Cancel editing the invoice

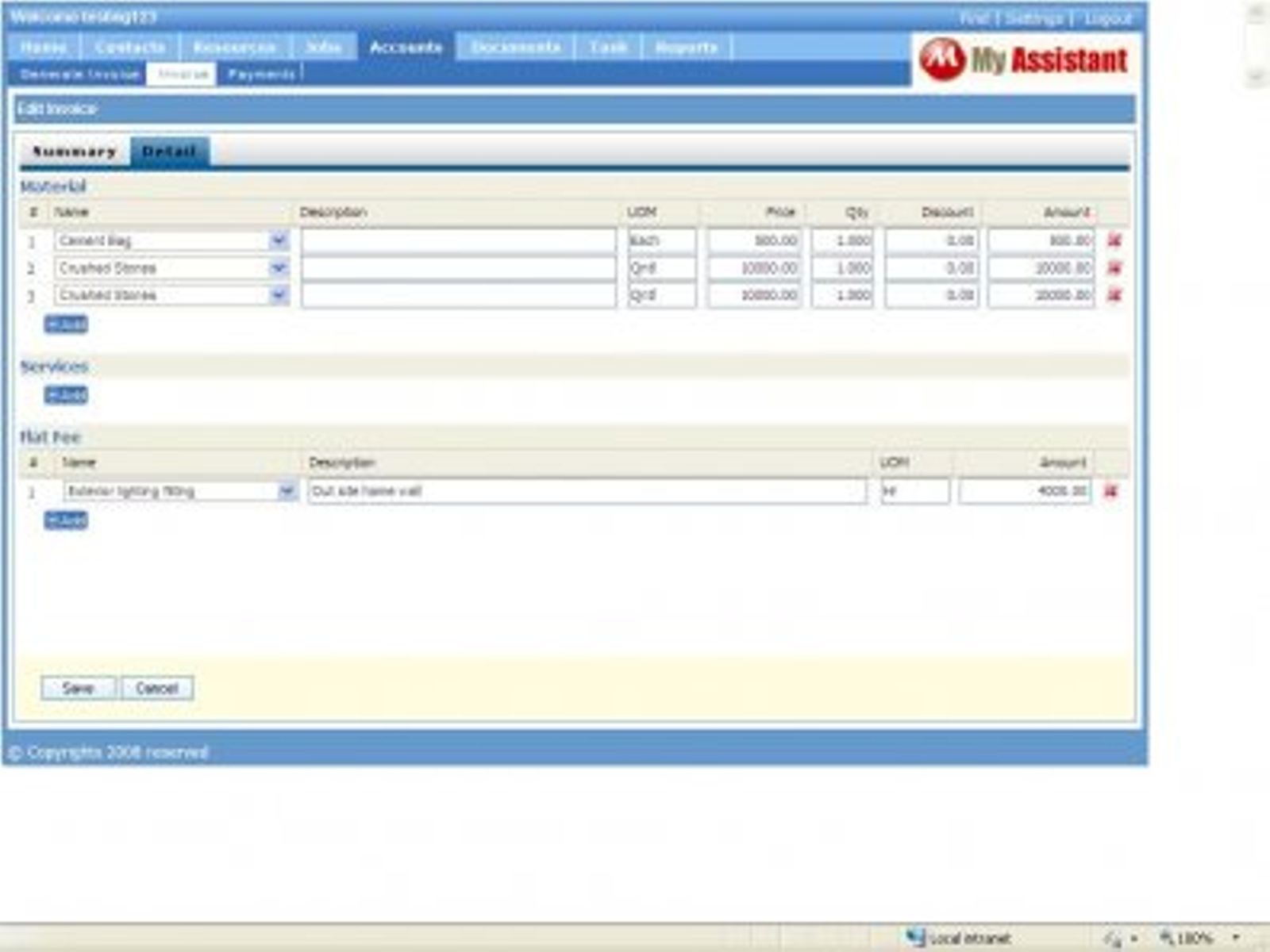(157, 688)
